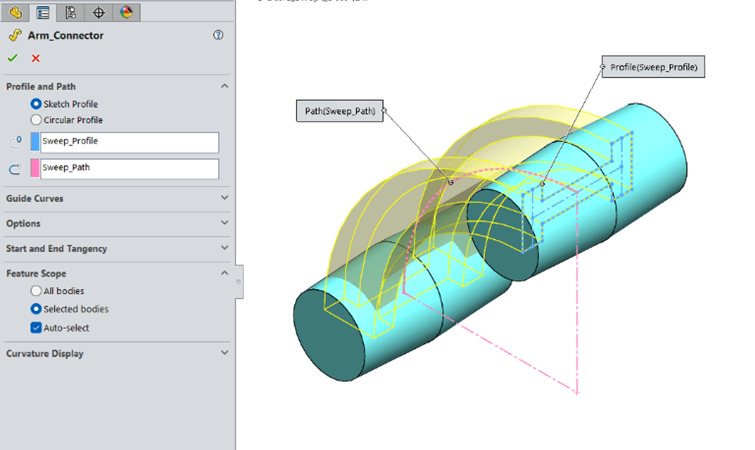Screen dimensions: 755x450
Task: Choose the Circular Profile radio option
Action: pyautogui.click(x=37, y=120)
